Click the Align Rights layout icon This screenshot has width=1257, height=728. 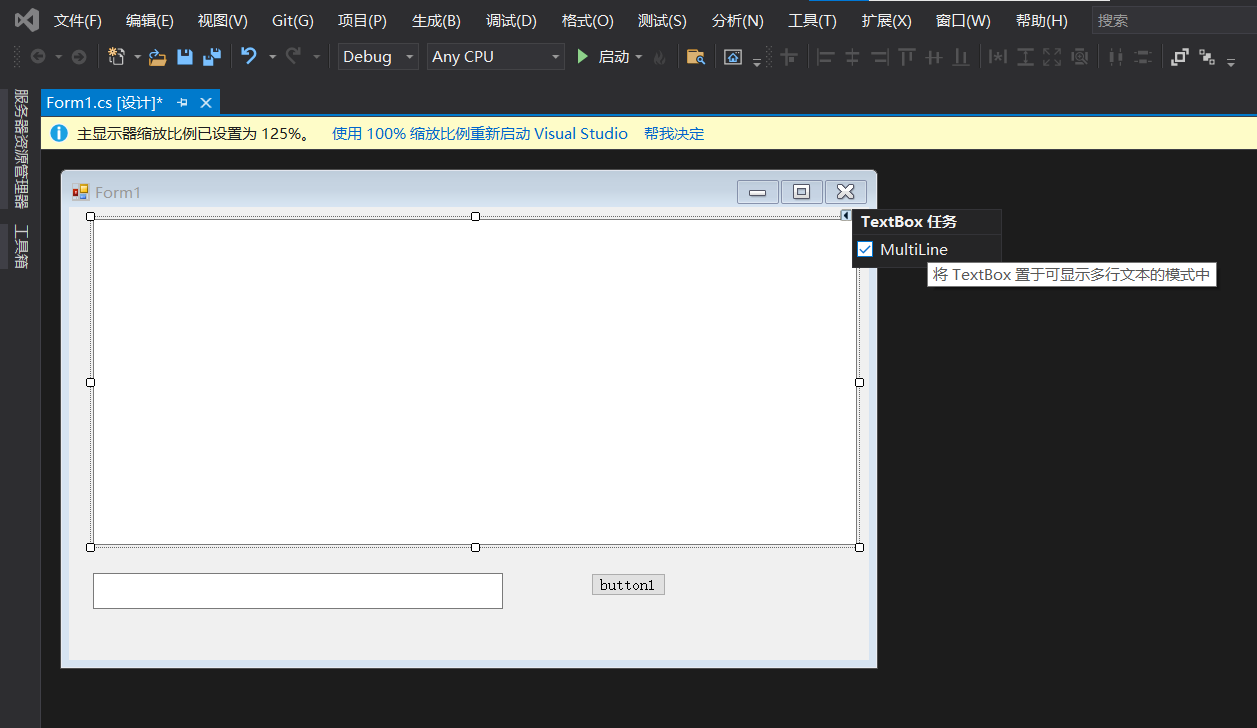pyautogui.click(x=880, y=57)
